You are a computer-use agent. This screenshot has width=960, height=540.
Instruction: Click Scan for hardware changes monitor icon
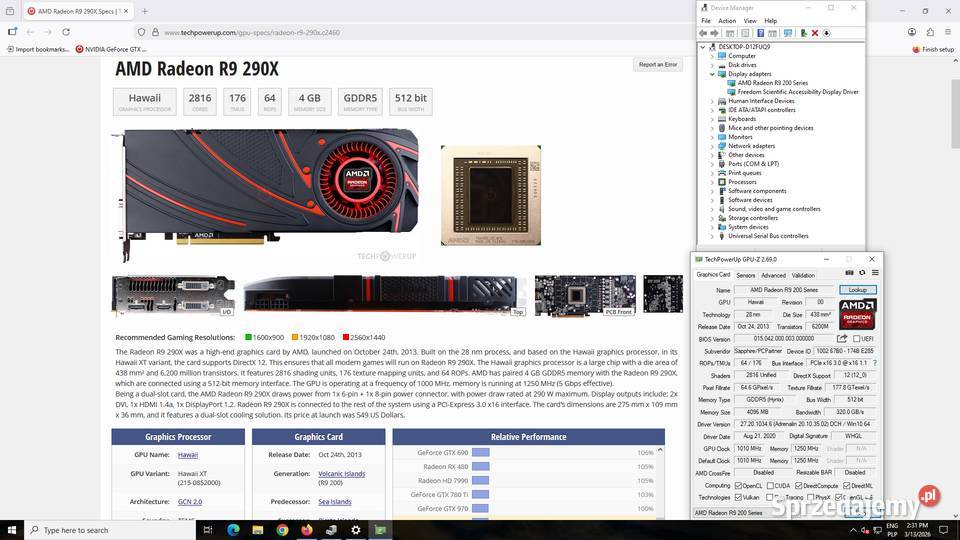(x=787, y=33)
